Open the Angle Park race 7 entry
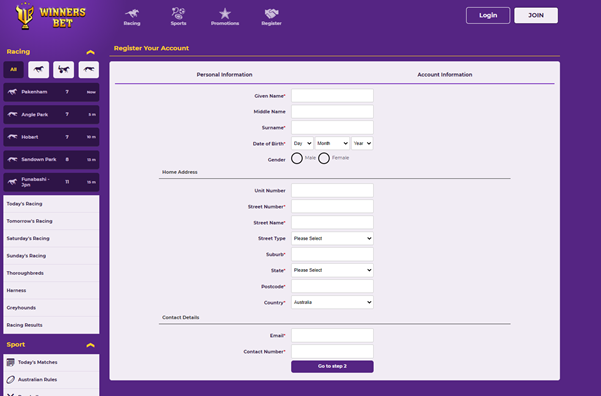The width and height of the screenshot is (601, 396). point(51,115)
